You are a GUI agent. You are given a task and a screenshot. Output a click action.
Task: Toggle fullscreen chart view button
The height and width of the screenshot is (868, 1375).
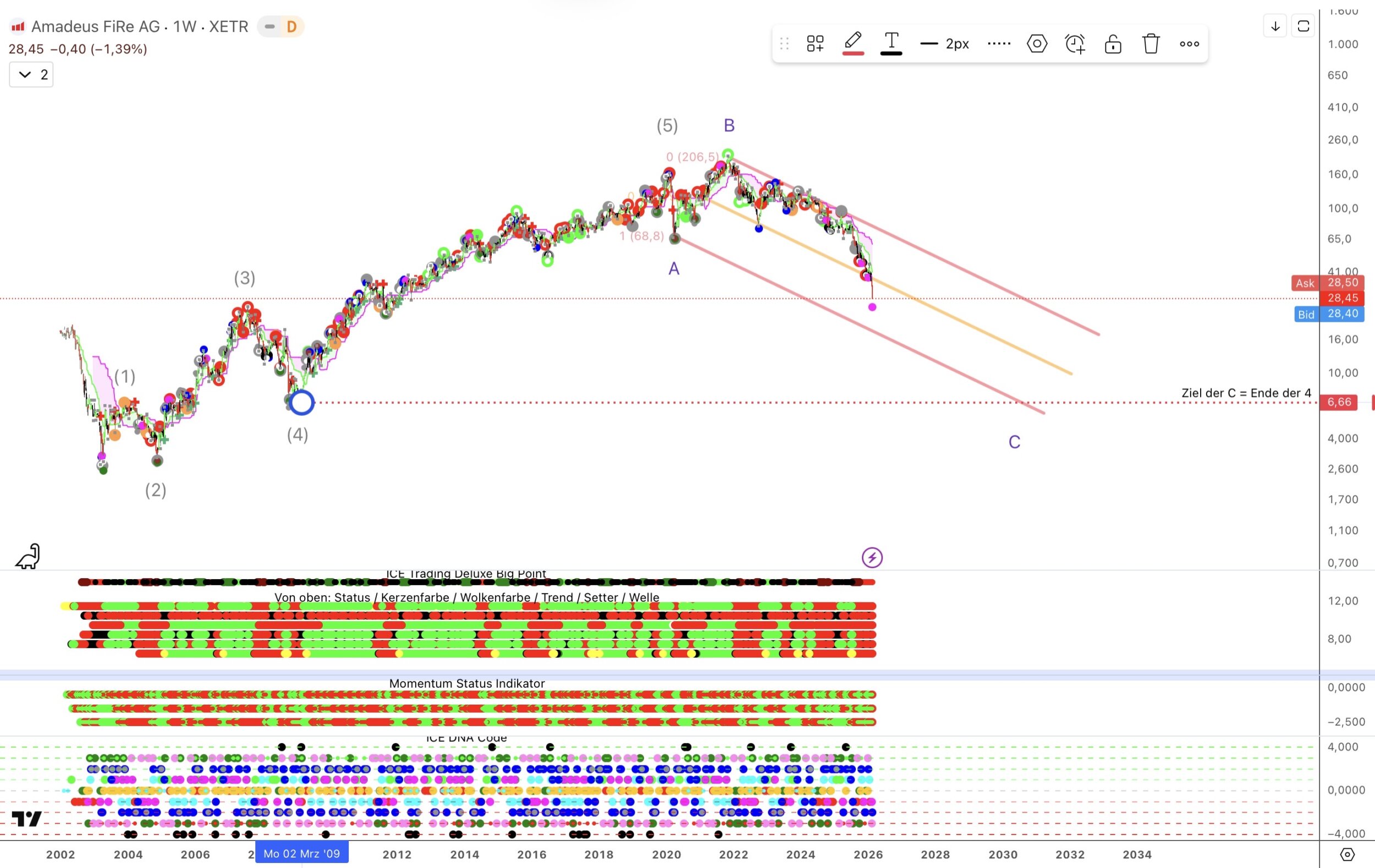[x=1303, y=26]
